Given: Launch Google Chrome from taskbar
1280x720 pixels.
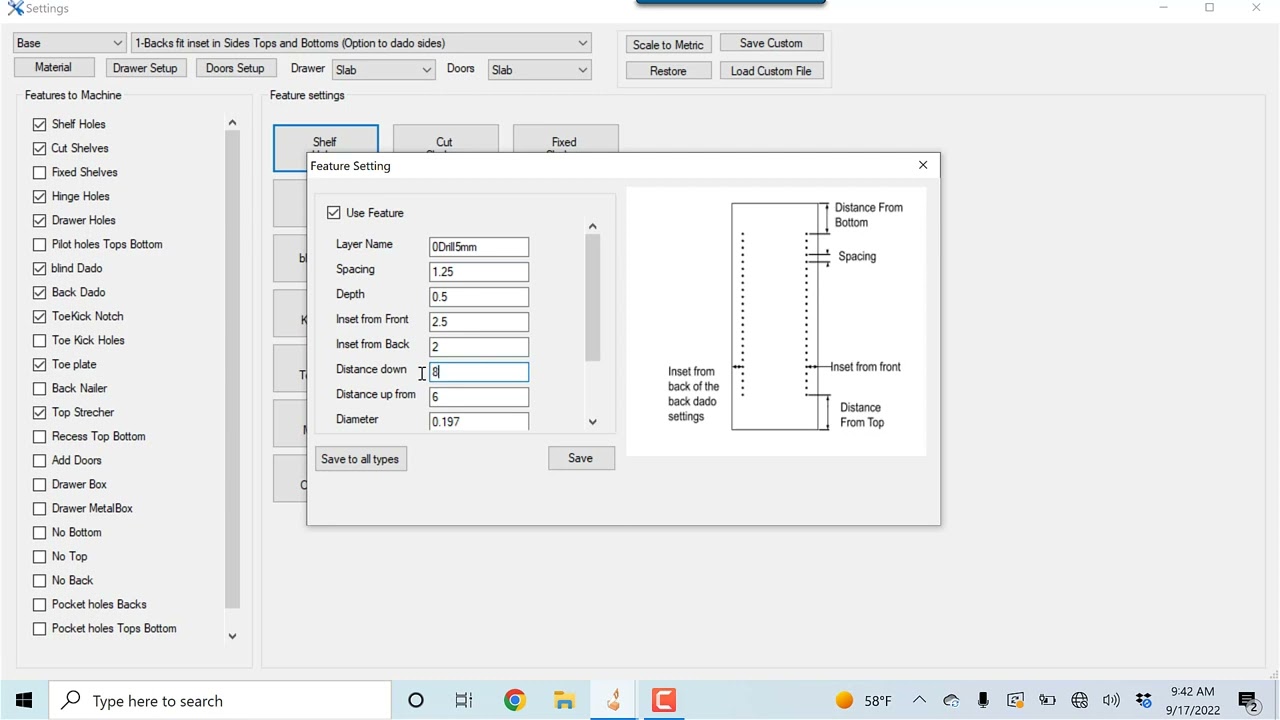Looking at the screenshot, I should point(514,700).
